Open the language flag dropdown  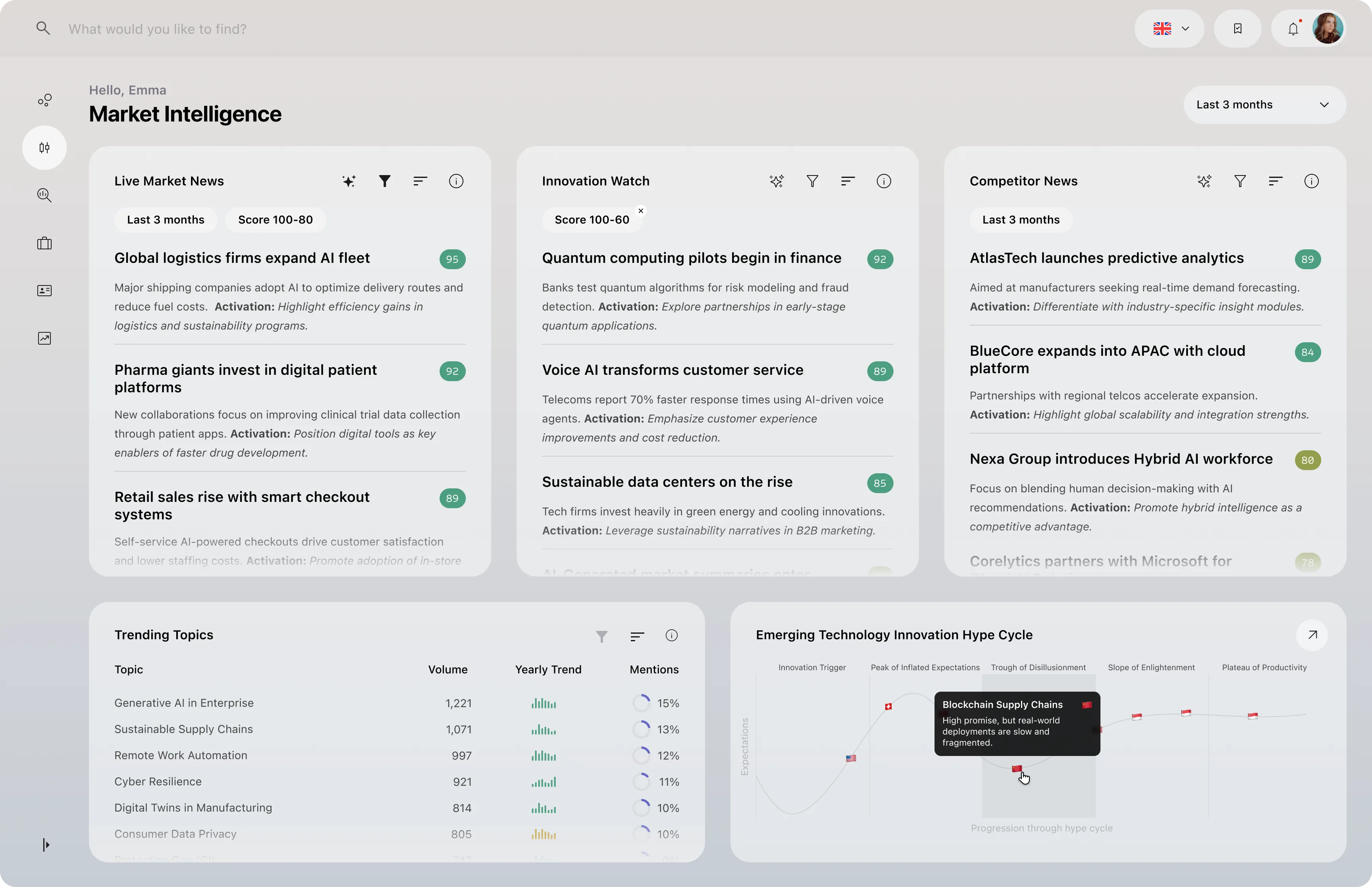1170,29
